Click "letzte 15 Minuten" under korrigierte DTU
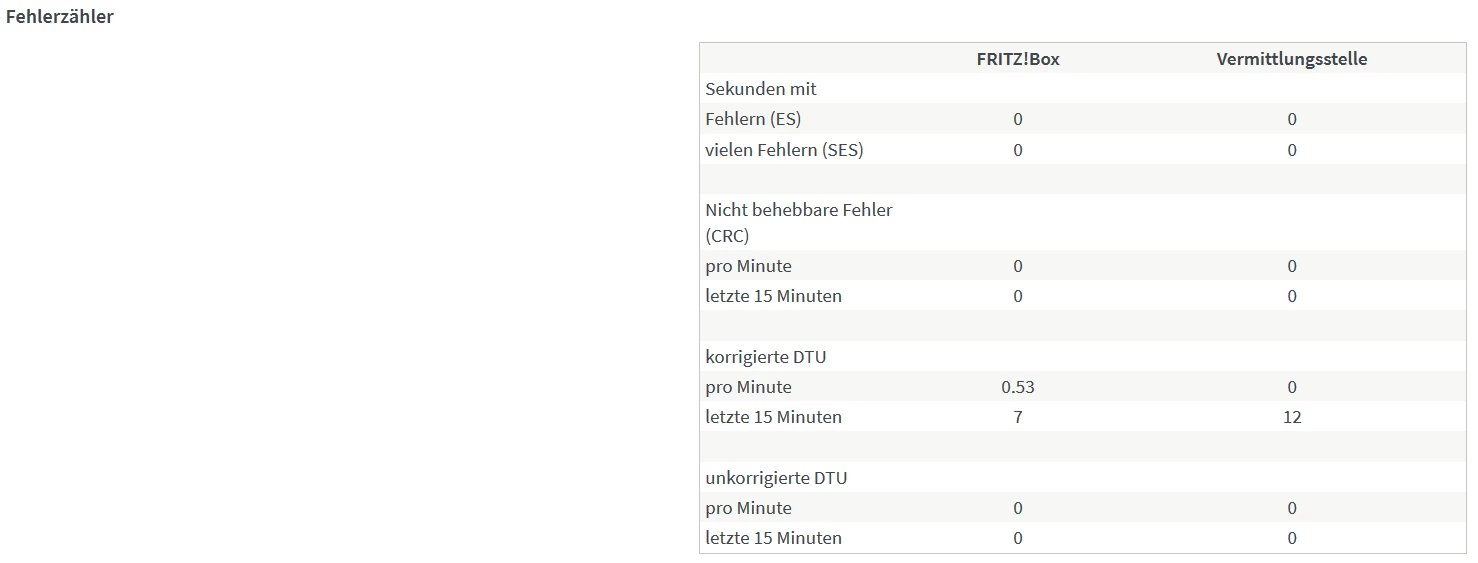Image resolution: width=1478 pixels, height=563 pixels. [x=773, y=417]
